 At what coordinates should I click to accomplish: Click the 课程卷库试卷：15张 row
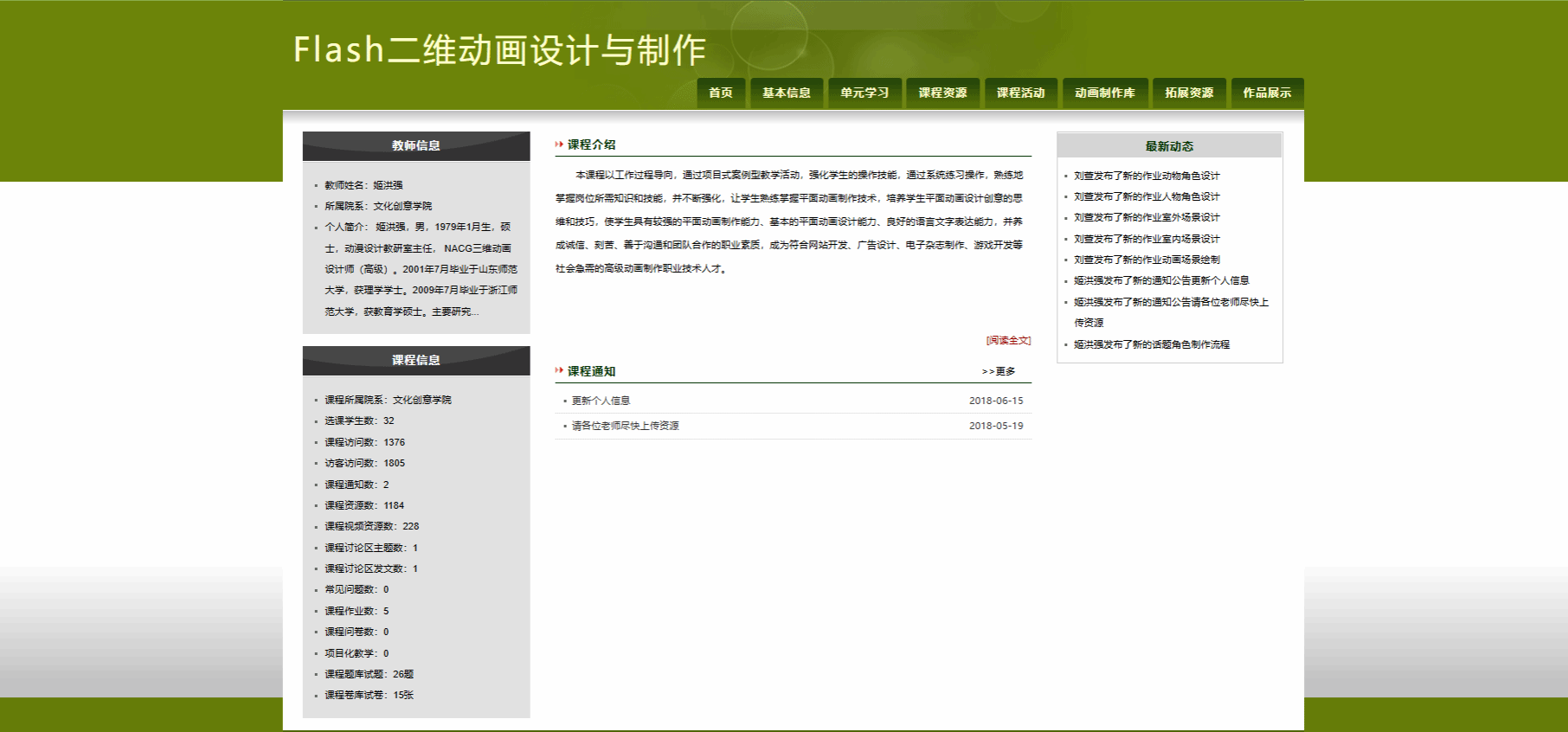(x=369, y=695)
